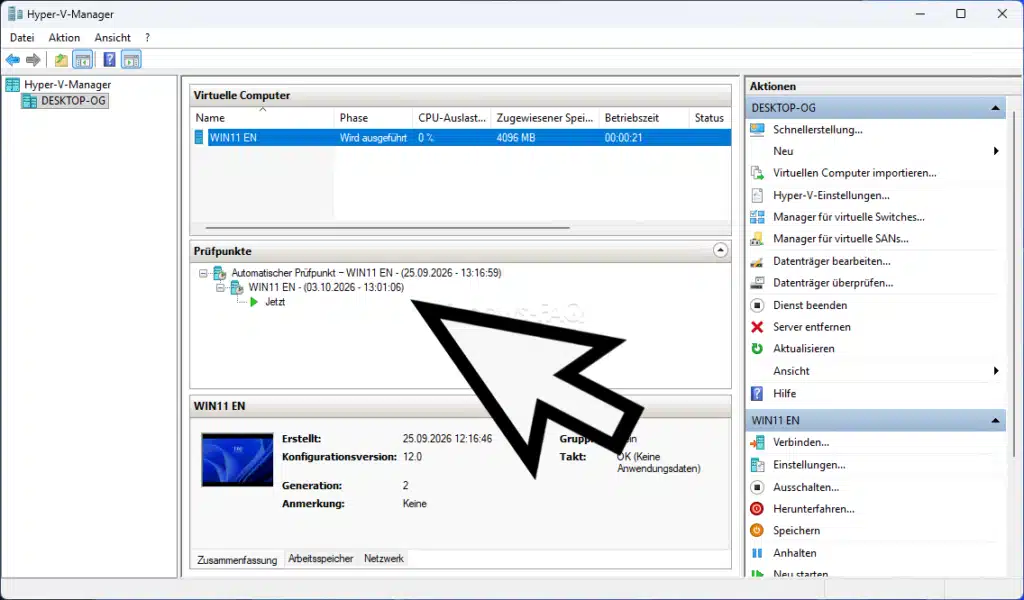This screenshot has height=600, width=1024.
Task: Switch to the Arbeitsspeicher tab
Action: [x=321, y=559]
